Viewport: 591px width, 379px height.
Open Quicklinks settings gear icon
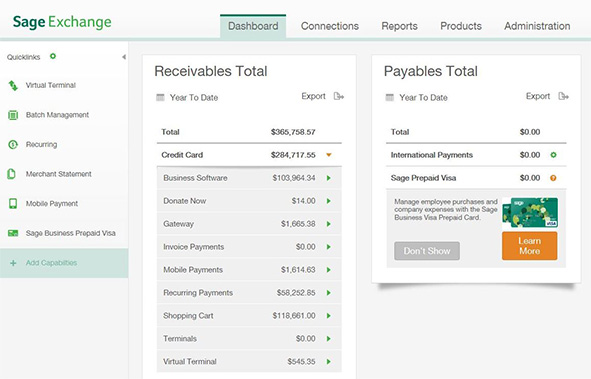pyautogui.click(x=53, y=56)
